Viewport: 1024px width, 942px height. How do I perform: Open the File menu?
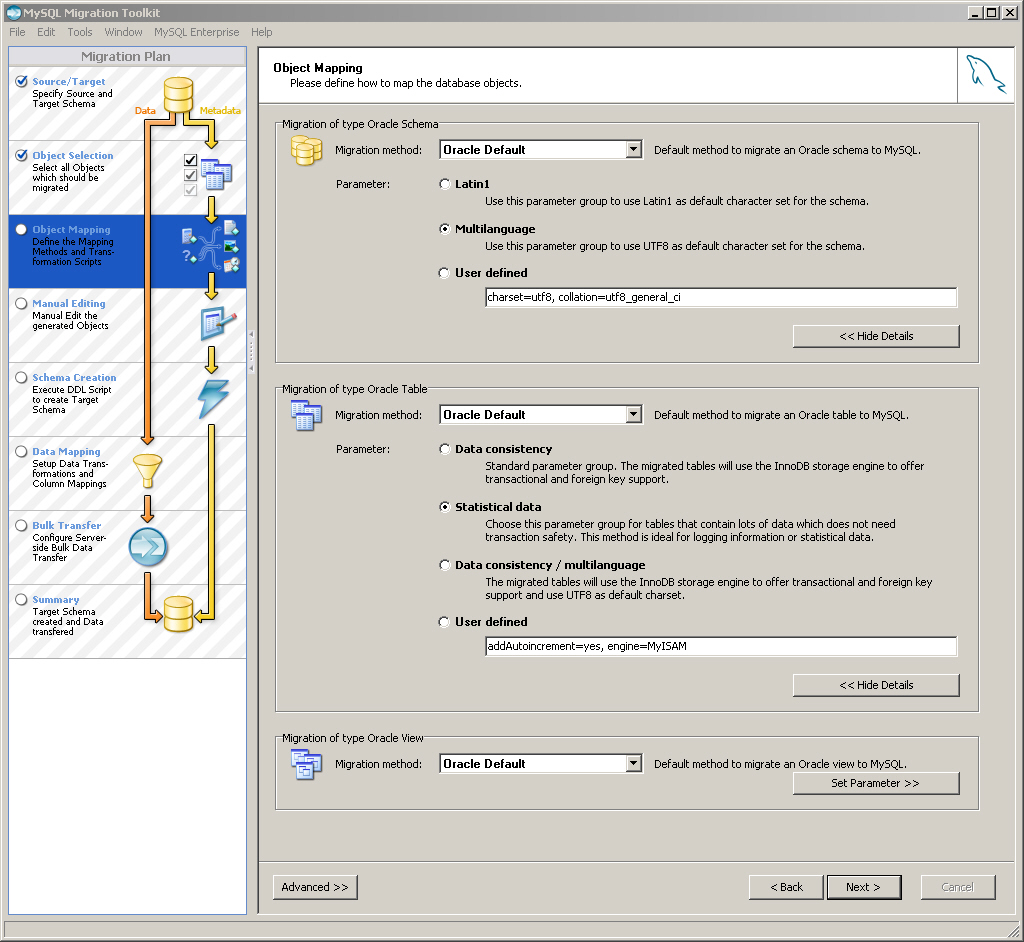18,32
